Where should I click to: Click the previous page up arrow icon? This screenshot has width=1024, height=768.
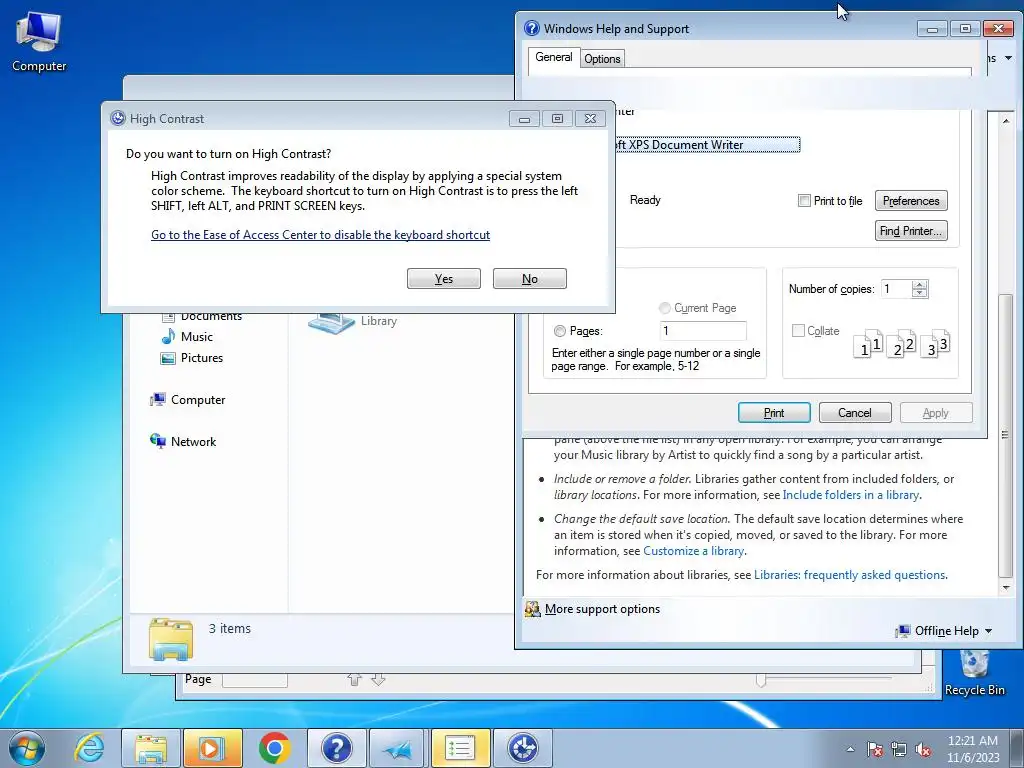355,680
